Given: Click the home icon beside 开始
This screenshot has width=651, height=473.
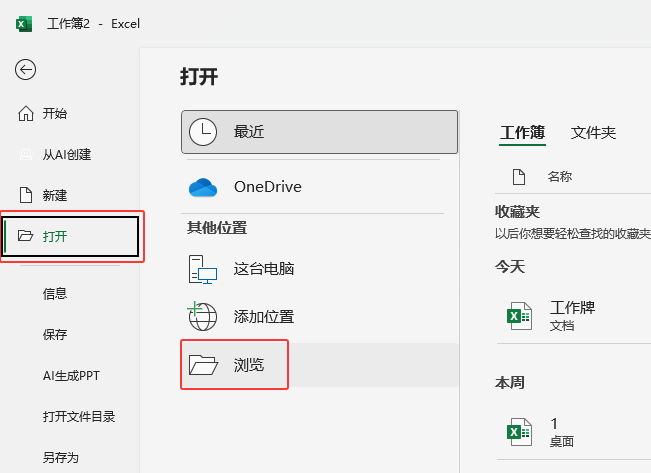Looking at the screenshot, I should 26,113.
